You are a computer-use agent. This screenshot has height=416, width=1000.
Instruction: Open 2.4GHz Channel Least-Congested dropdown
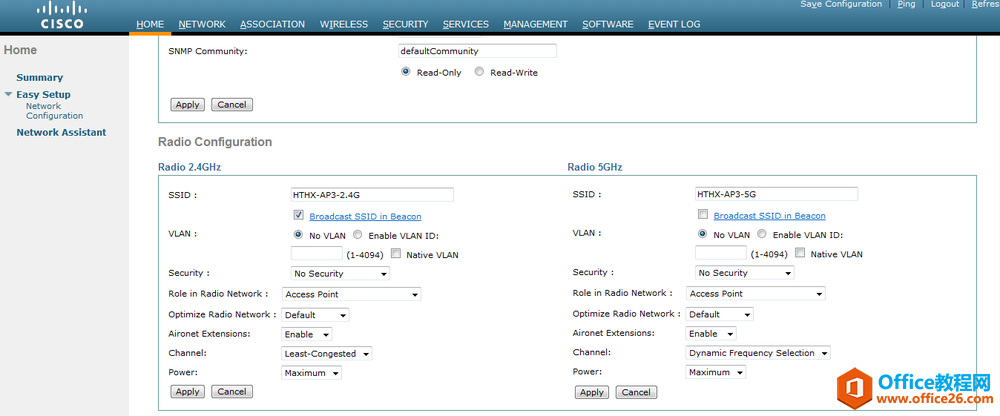[x=327, y=353]
